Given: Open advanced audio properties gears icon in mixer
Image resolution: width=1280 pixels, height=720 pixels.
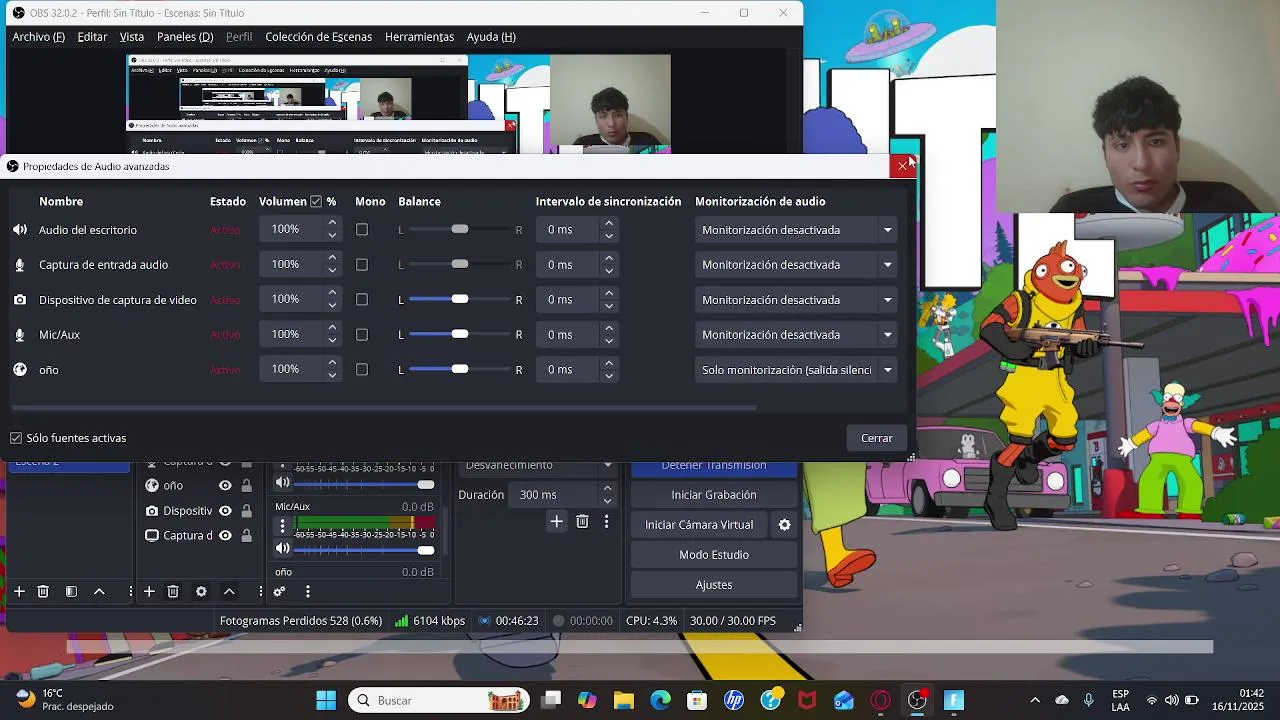Looking at the screenshot, I should (280, 592).
